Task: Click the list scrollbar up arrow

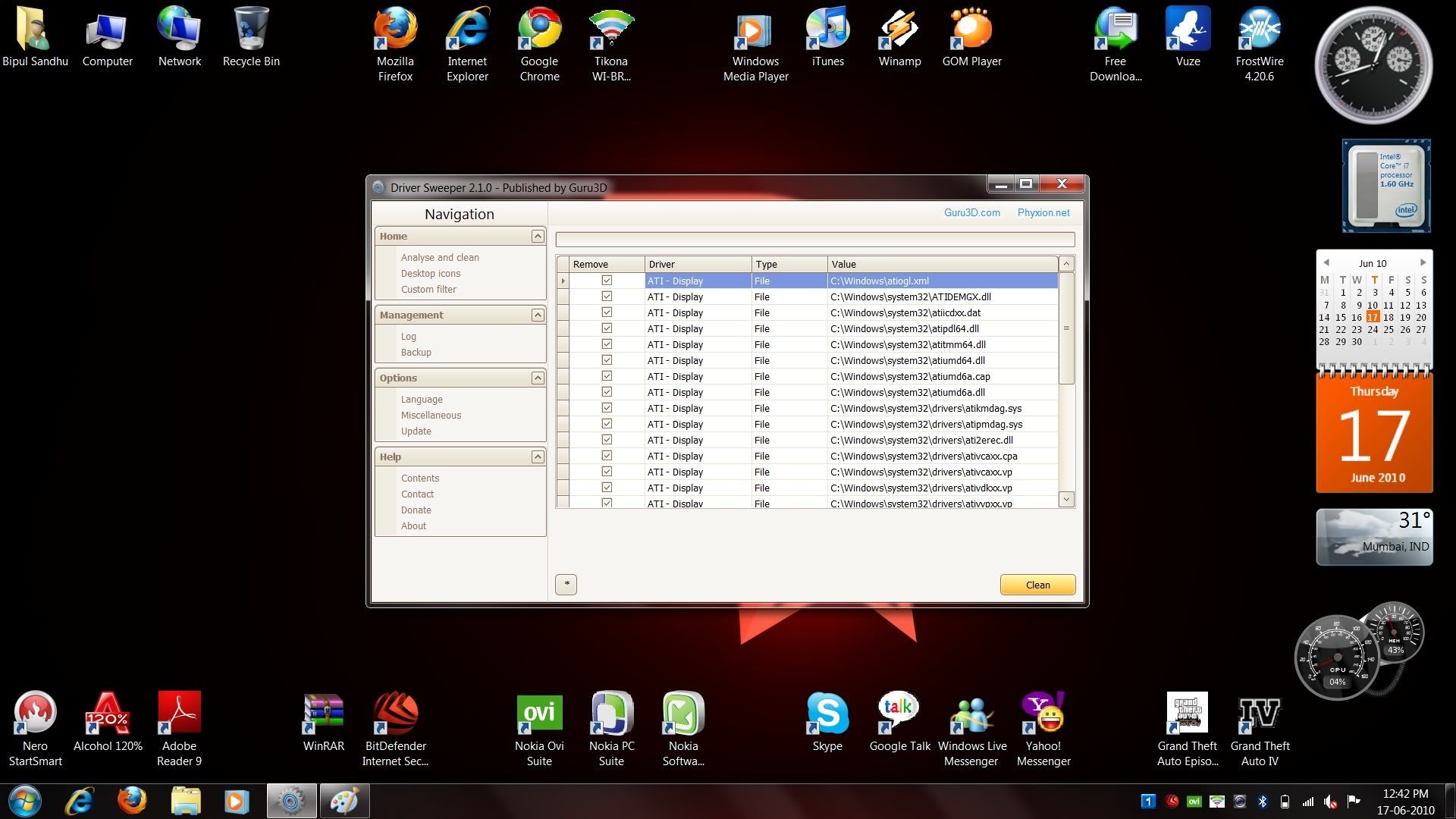Action: coord(1066,264)
